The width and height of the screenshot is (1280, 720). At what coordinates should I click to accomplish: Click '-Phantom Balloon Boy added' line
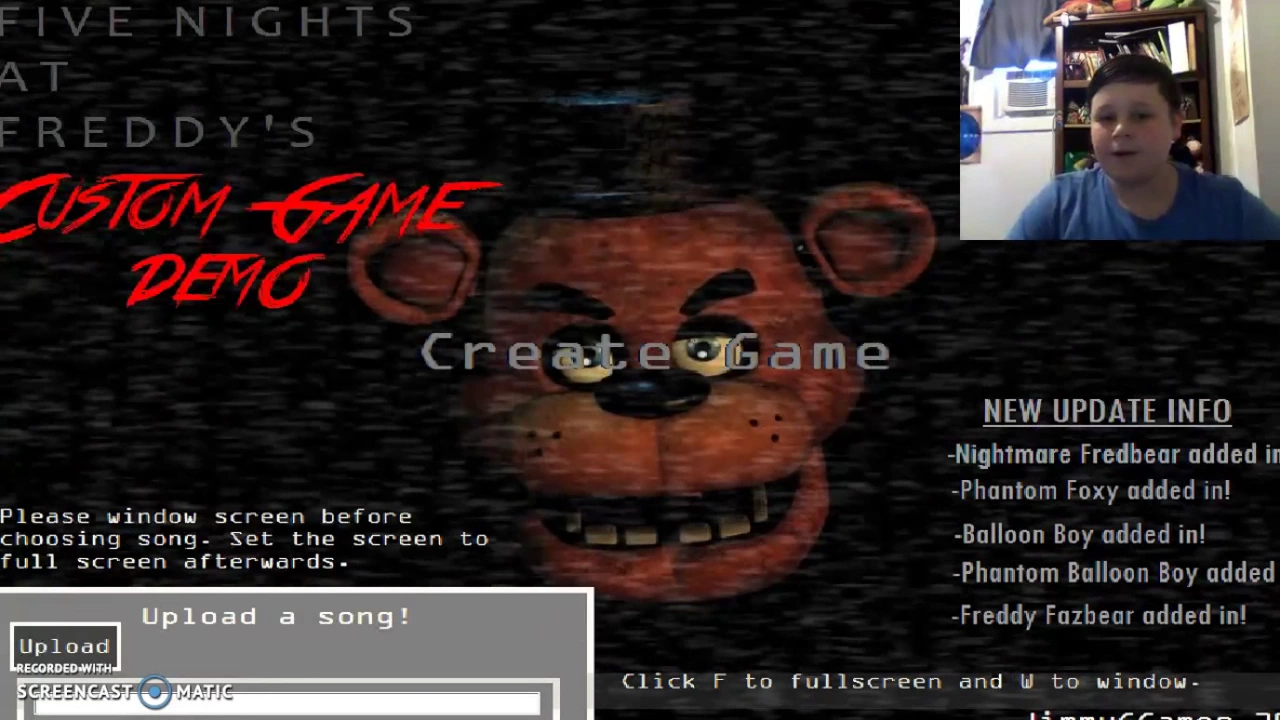tap(1115, 573)
